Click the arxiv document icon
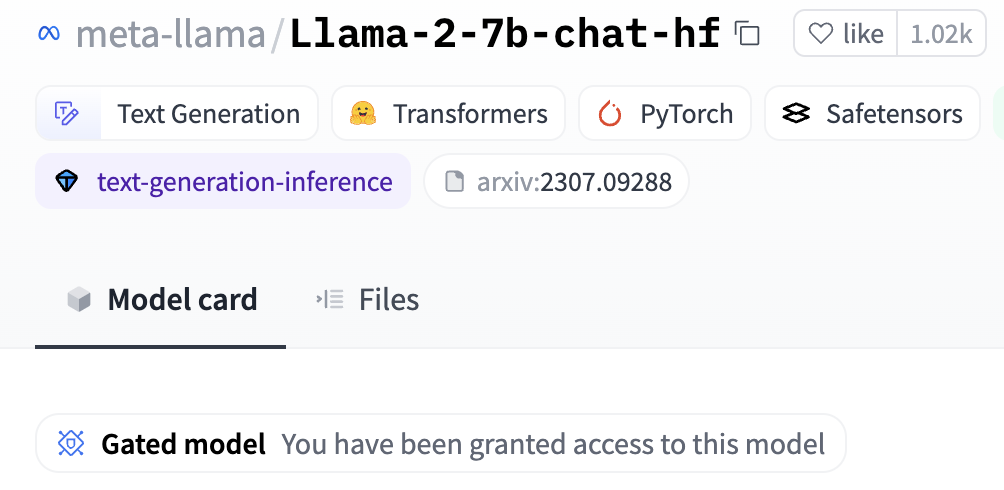The image size is (1004, 490). [454, 182]
